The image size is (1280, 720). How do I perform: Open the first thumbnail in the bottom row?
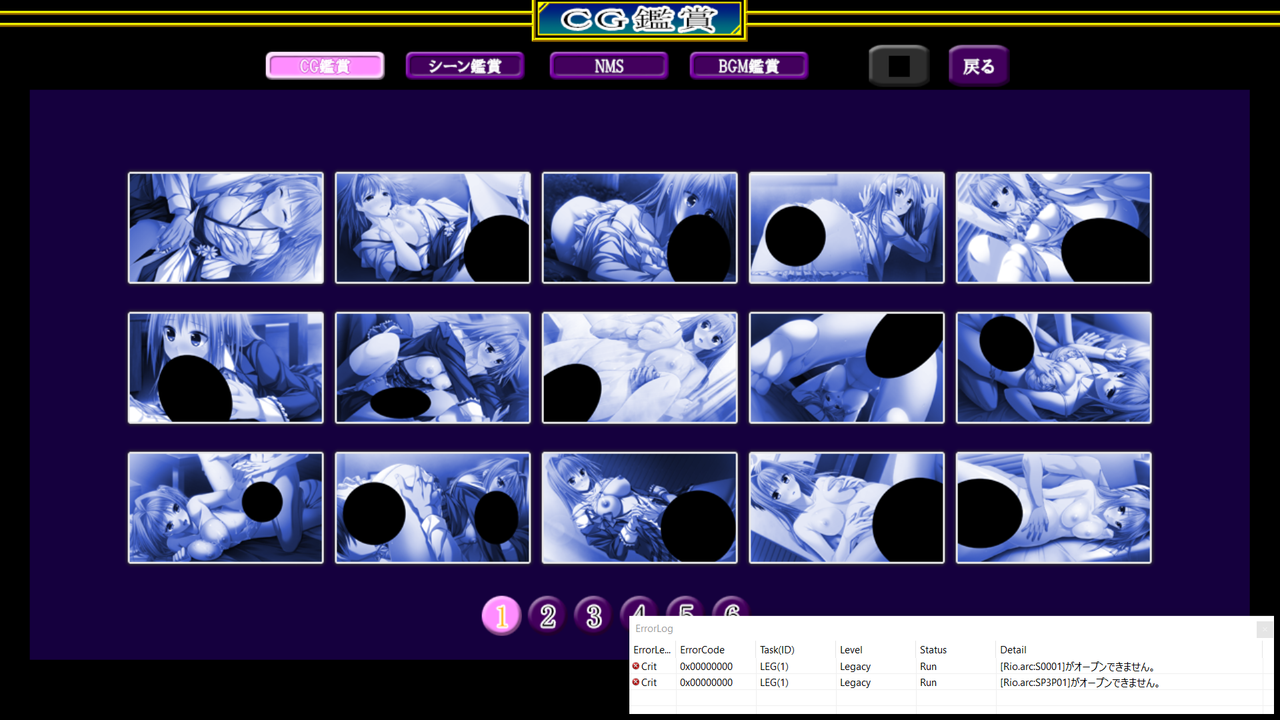click(226, 508)
